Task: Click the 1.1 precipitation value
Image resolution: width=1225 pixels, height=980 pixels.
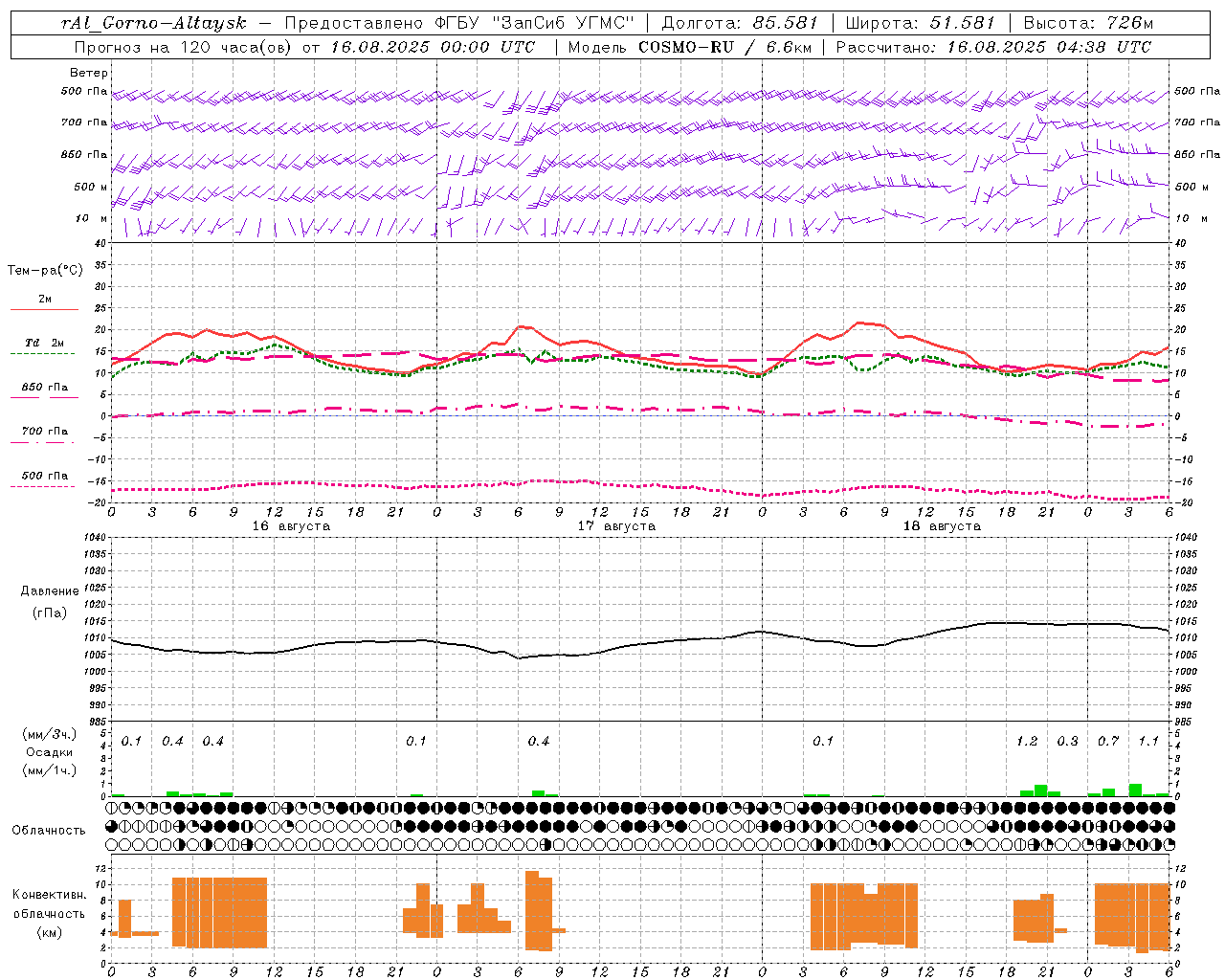Action: pos(1148,741)
